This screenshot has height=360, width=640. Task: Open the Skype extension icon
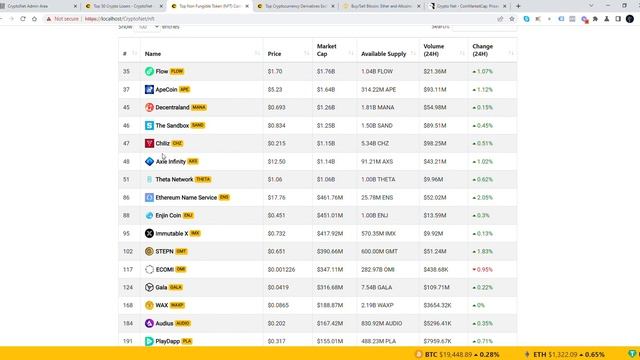[527, 19]
